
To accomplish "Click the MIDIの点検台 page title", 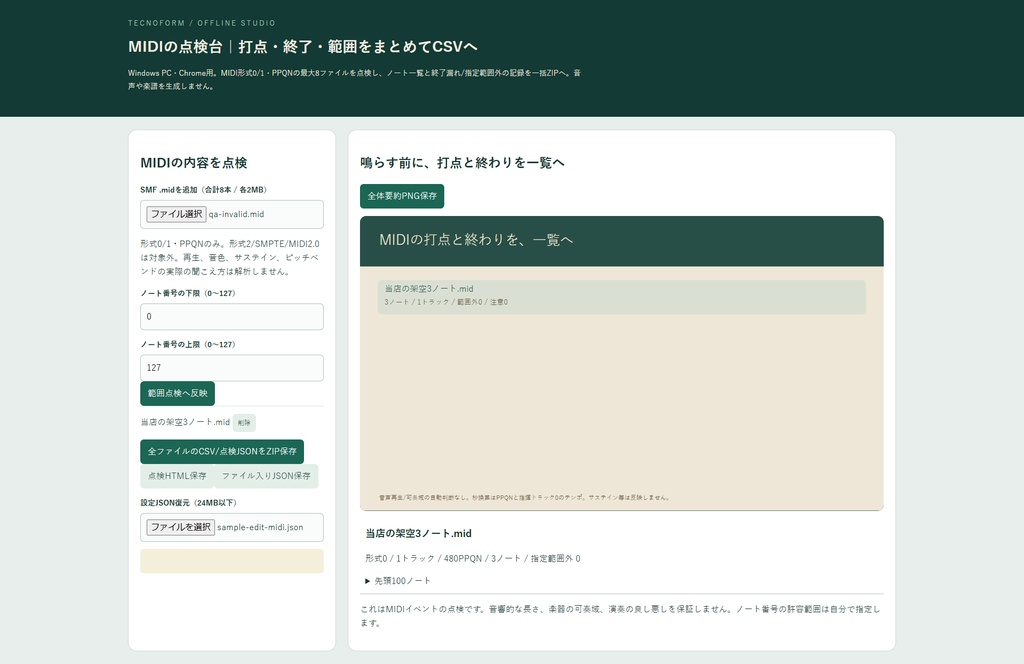I will click(302, 46).
